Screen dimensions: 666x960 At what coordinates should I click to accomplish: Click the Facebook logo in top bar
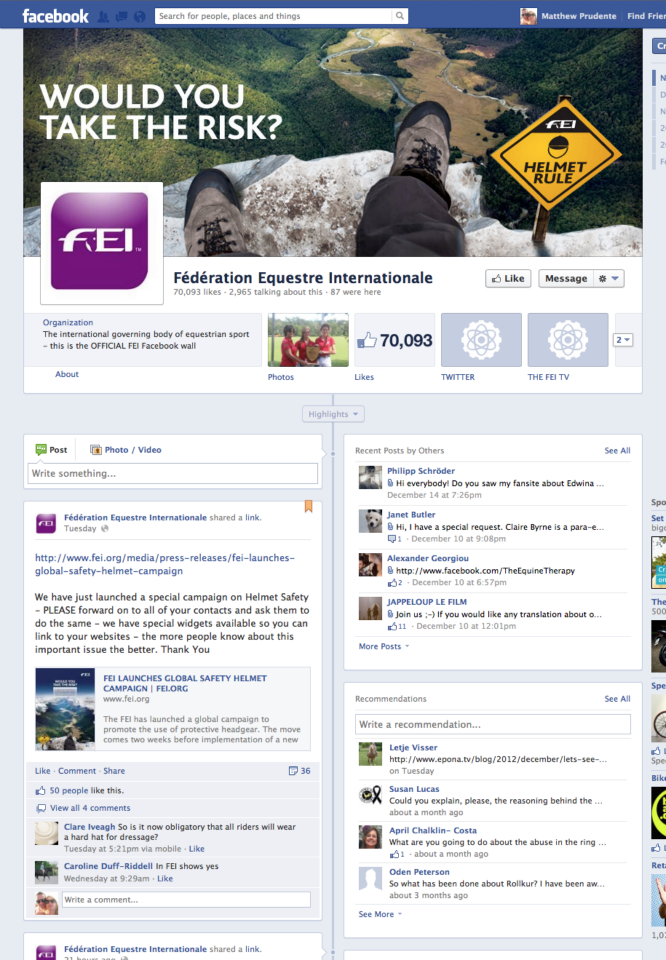(55, 16)
